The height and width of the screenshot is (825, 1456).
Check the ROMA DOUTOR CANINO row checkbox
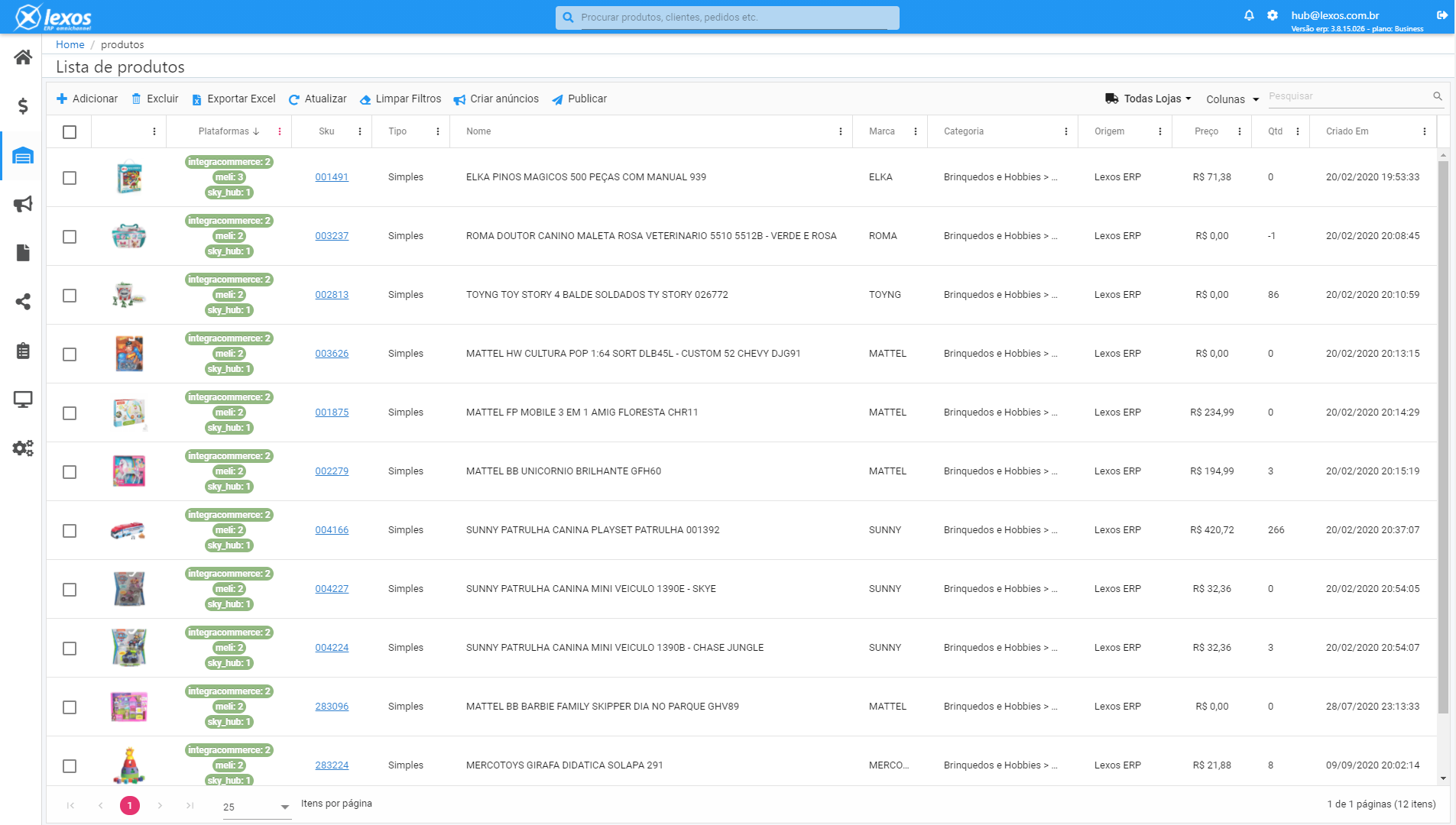pyautogui.click(x=70, y=237)
